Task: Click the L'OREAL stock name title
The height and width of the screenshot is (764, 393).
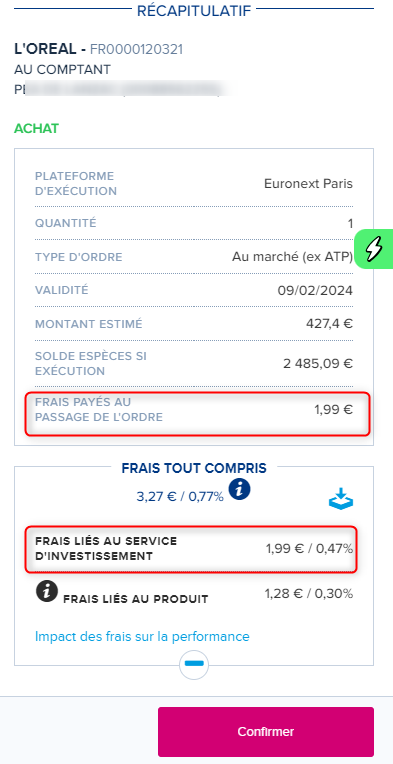Action: 47,49
